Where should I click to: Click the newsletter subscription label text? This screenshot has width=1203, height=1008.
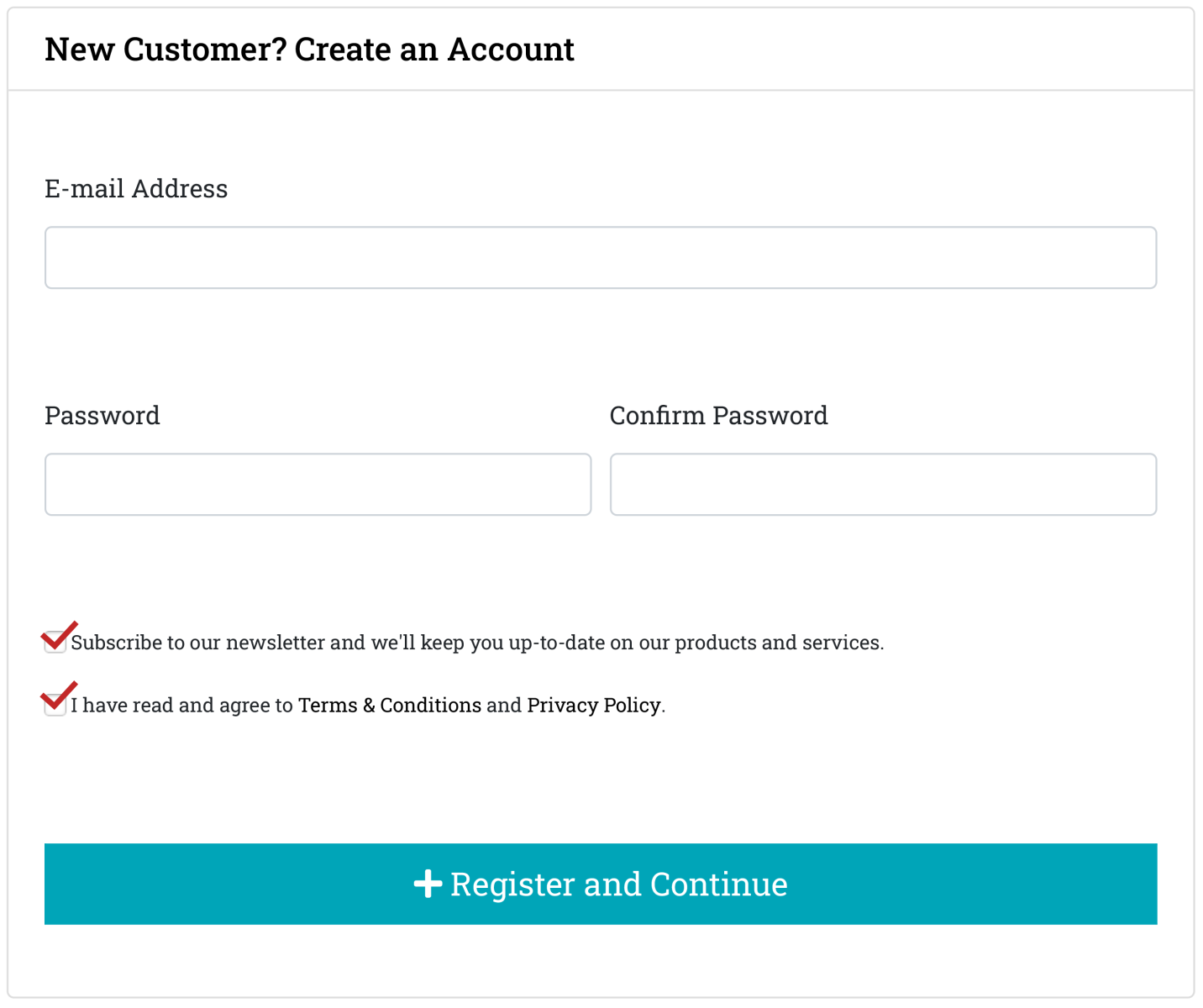(x=476, y=643)
